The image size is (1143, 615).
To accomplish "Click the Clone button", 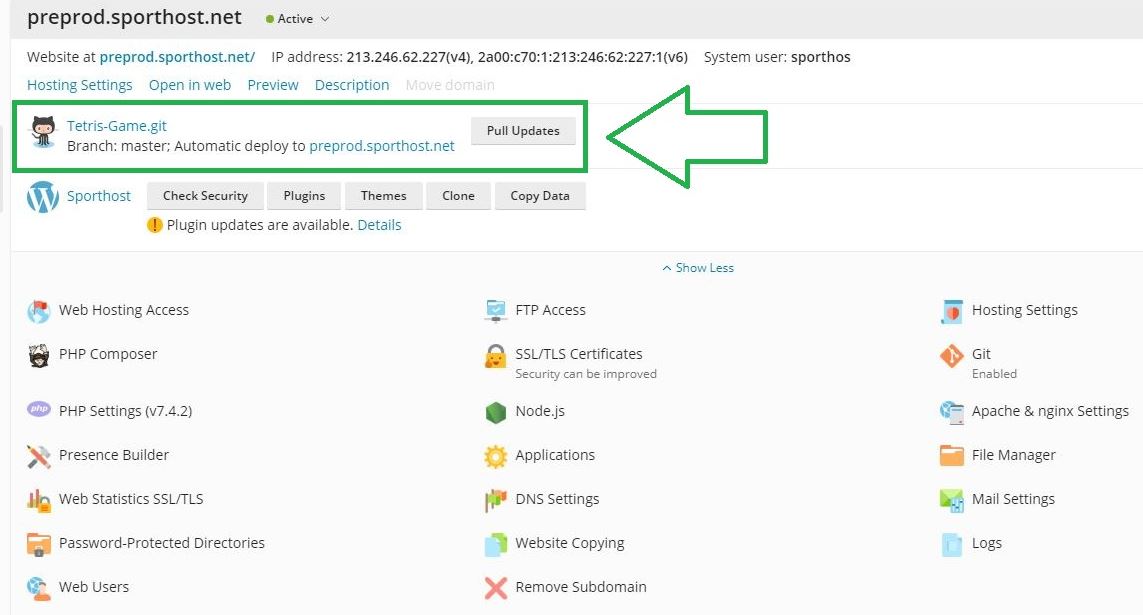I will pyautogui.click(x=458, y=196).
